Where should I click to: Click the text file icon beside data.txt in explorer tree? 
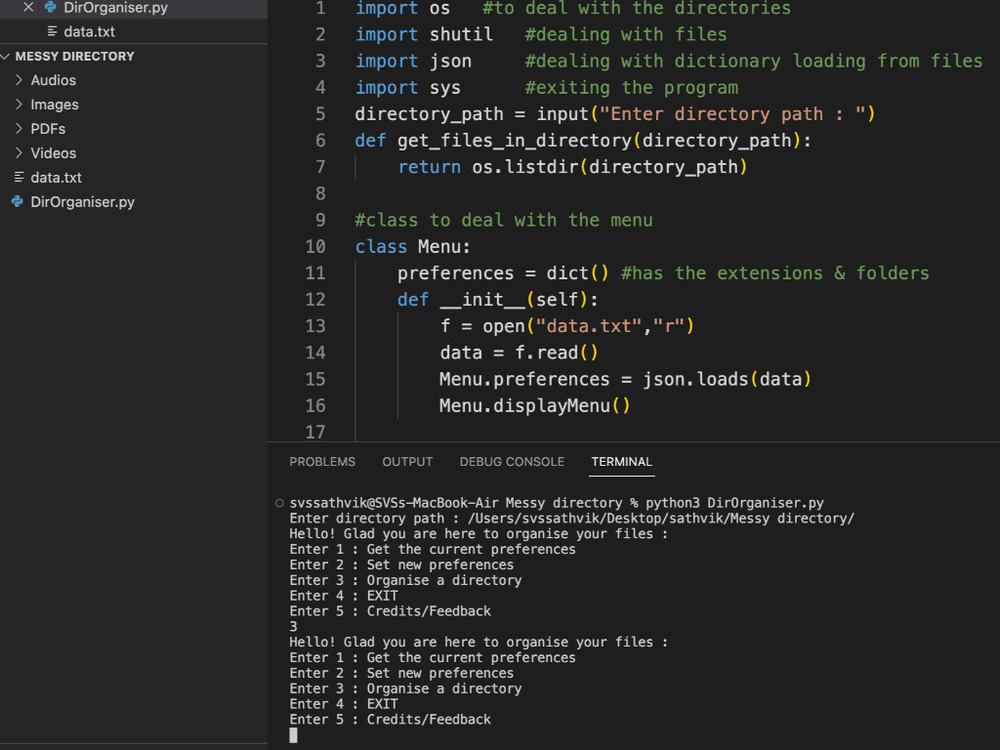(x=18, y=177)
